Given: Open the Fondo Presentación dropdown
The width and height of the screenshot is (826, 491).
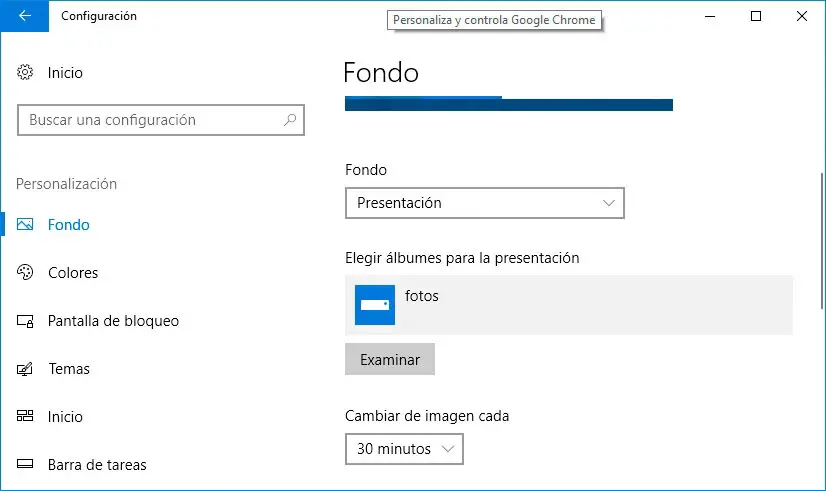Looking at the screenshot, I should 484,203.
